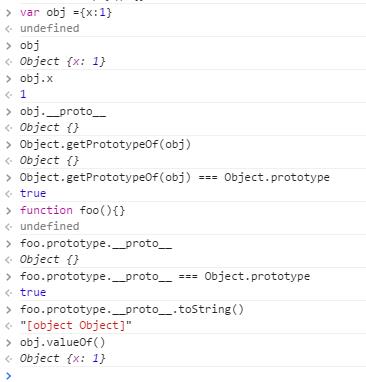Click the output value '1' below obj.x
Image resolution: width=366 pixels, height=382 pixels.
pos(23,95)
